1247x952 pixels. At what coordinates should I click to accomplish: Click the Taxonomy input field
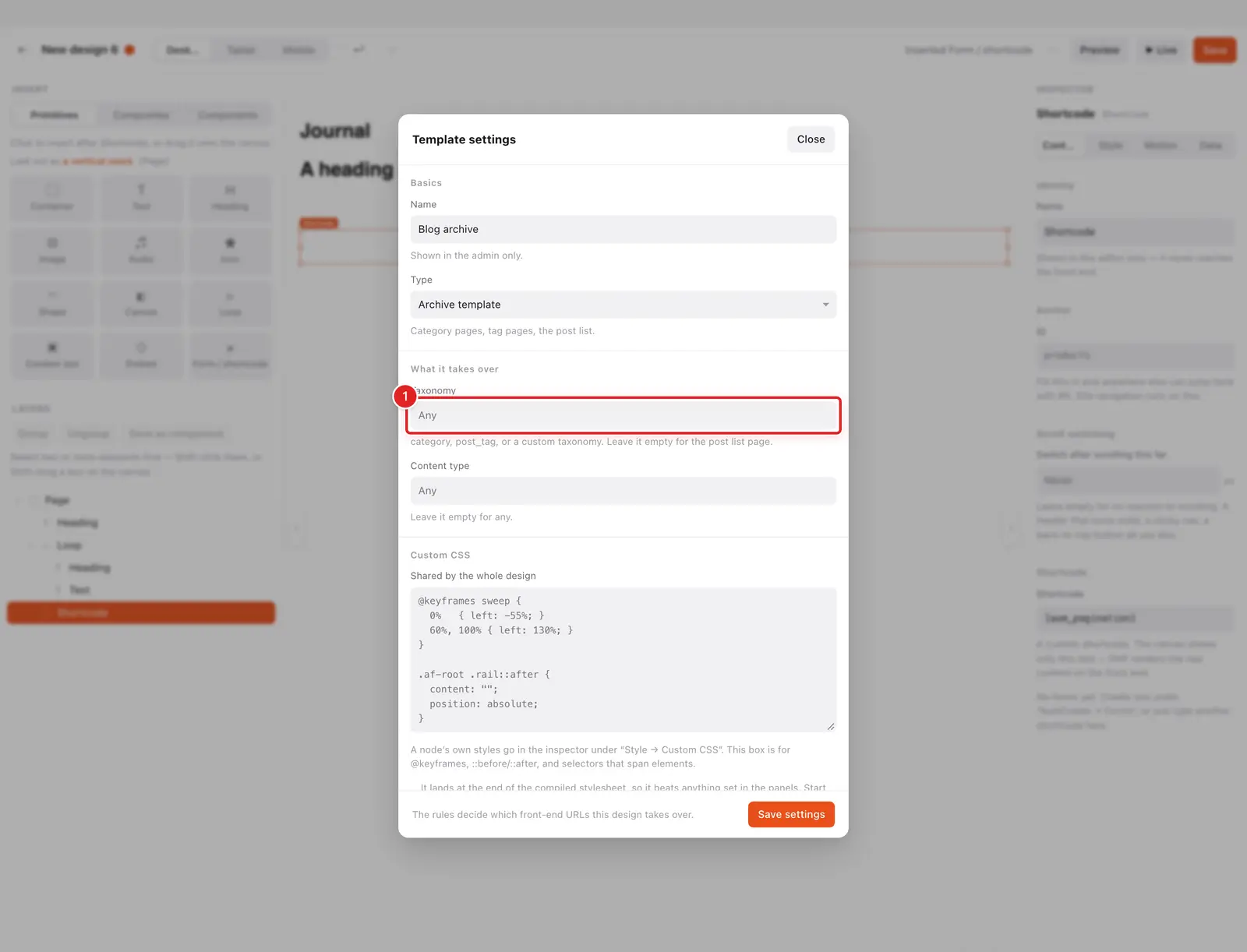coord(623,415)
